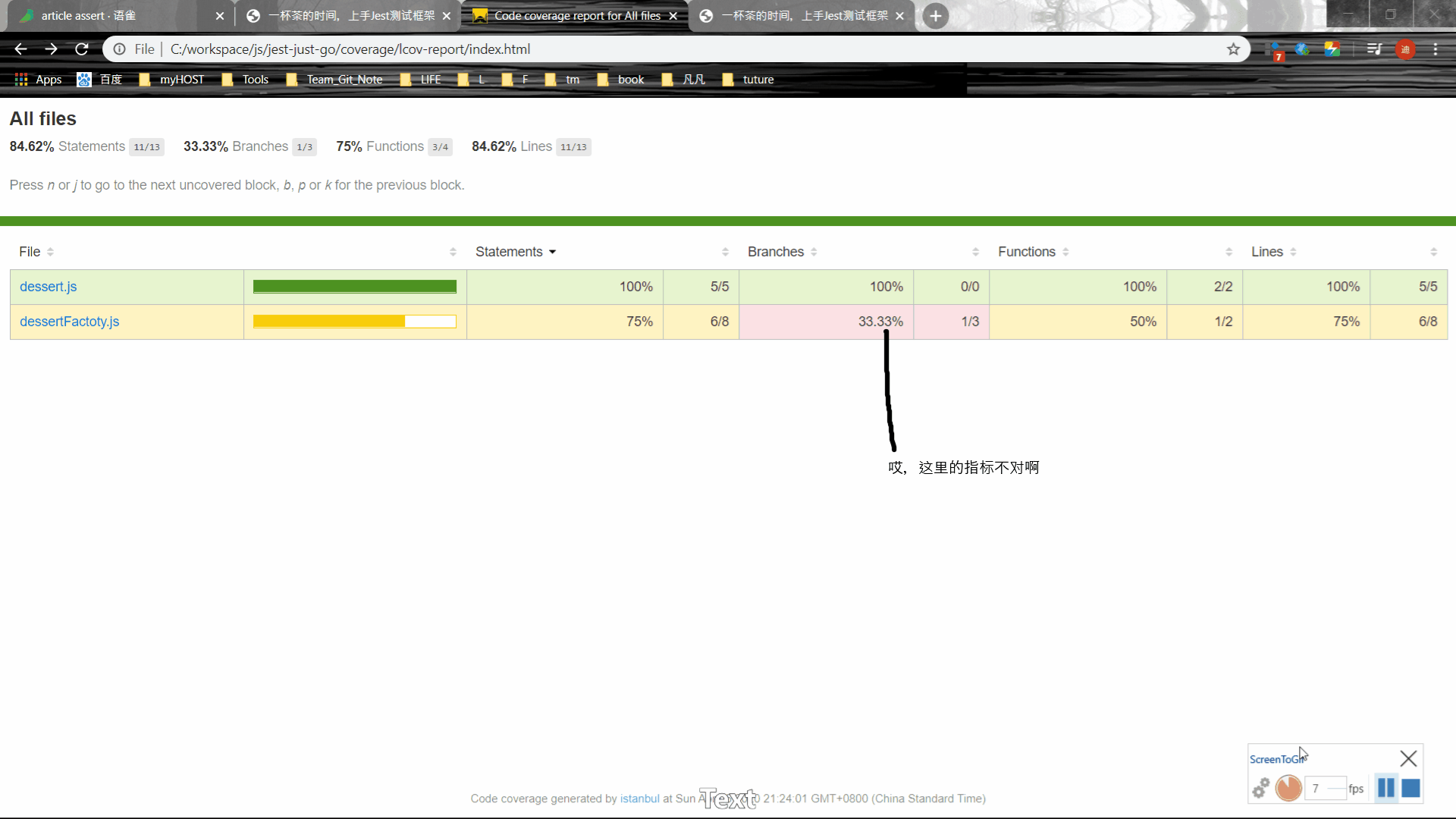Pause the ScreenToGif recording
The height and width of the screenshot is (819, 1456).
1385,789
